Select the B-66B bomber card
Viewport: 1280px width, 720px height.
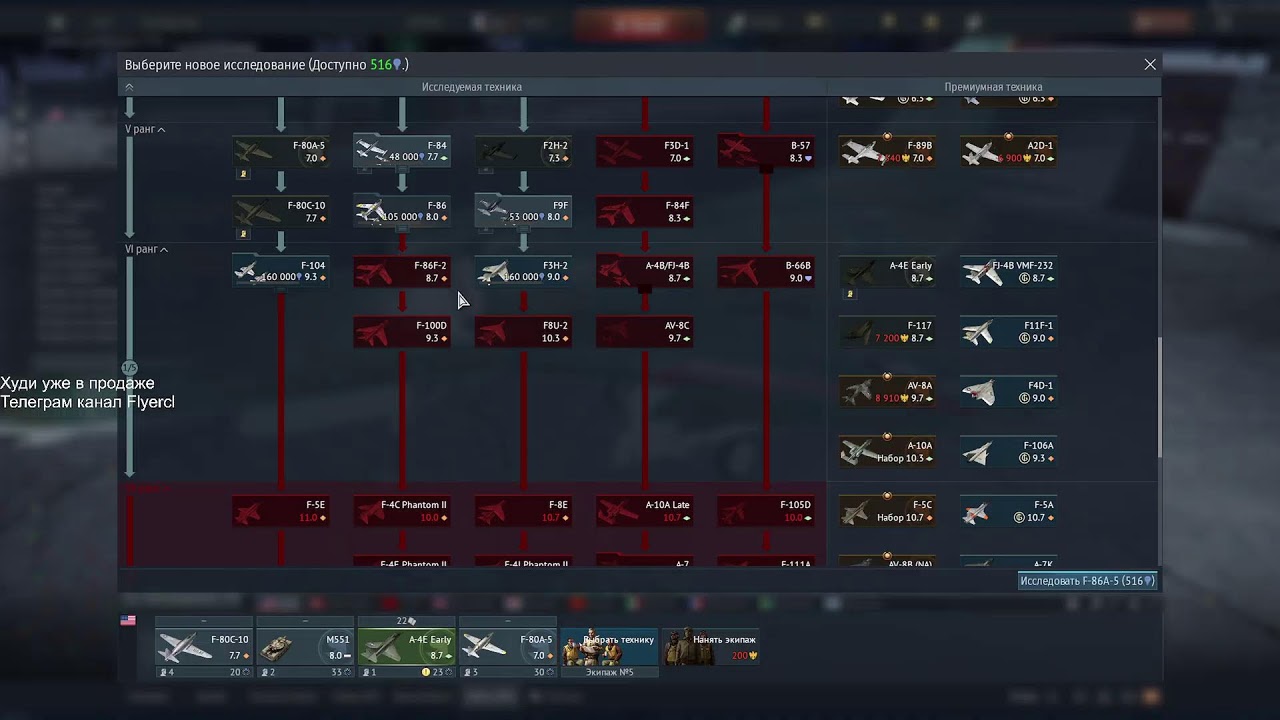pyautogui.click(x=765, y=272)
